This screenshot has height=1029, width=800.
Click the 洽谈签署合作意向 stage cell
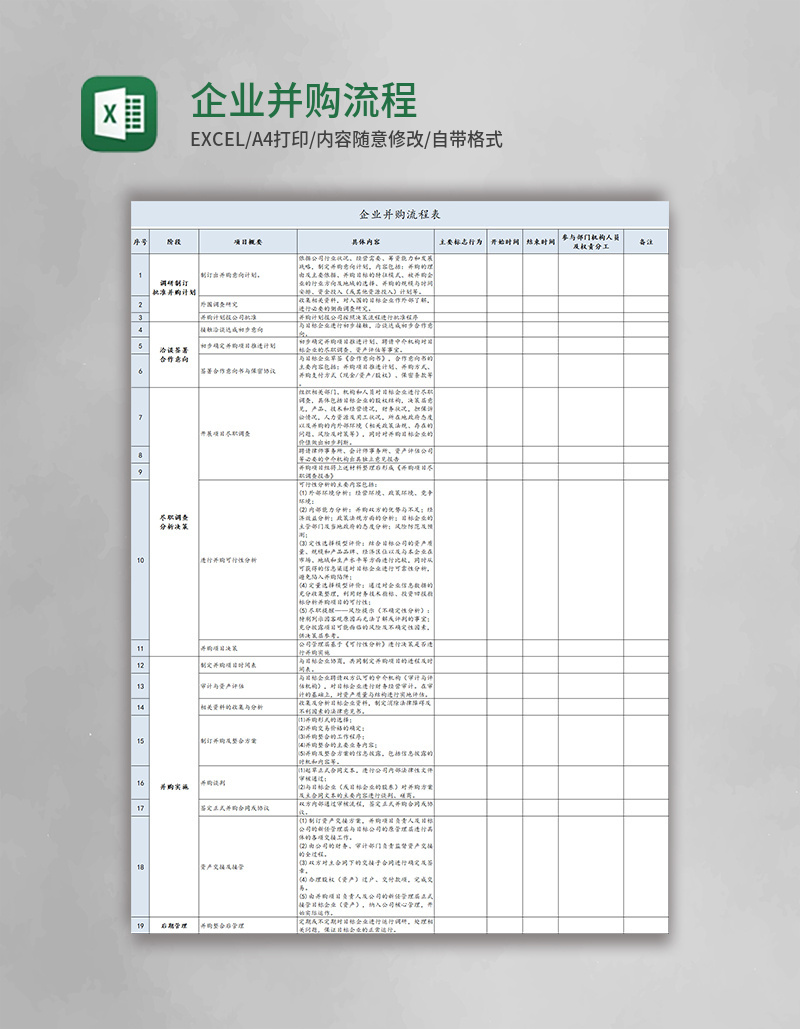point(174,355)
